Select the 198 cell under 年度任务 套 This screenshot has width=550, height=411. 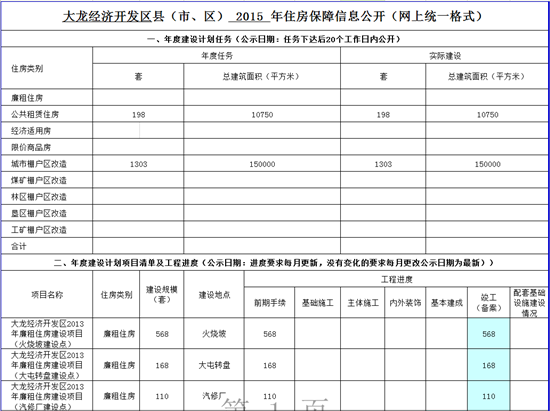[x=138, y=114]
